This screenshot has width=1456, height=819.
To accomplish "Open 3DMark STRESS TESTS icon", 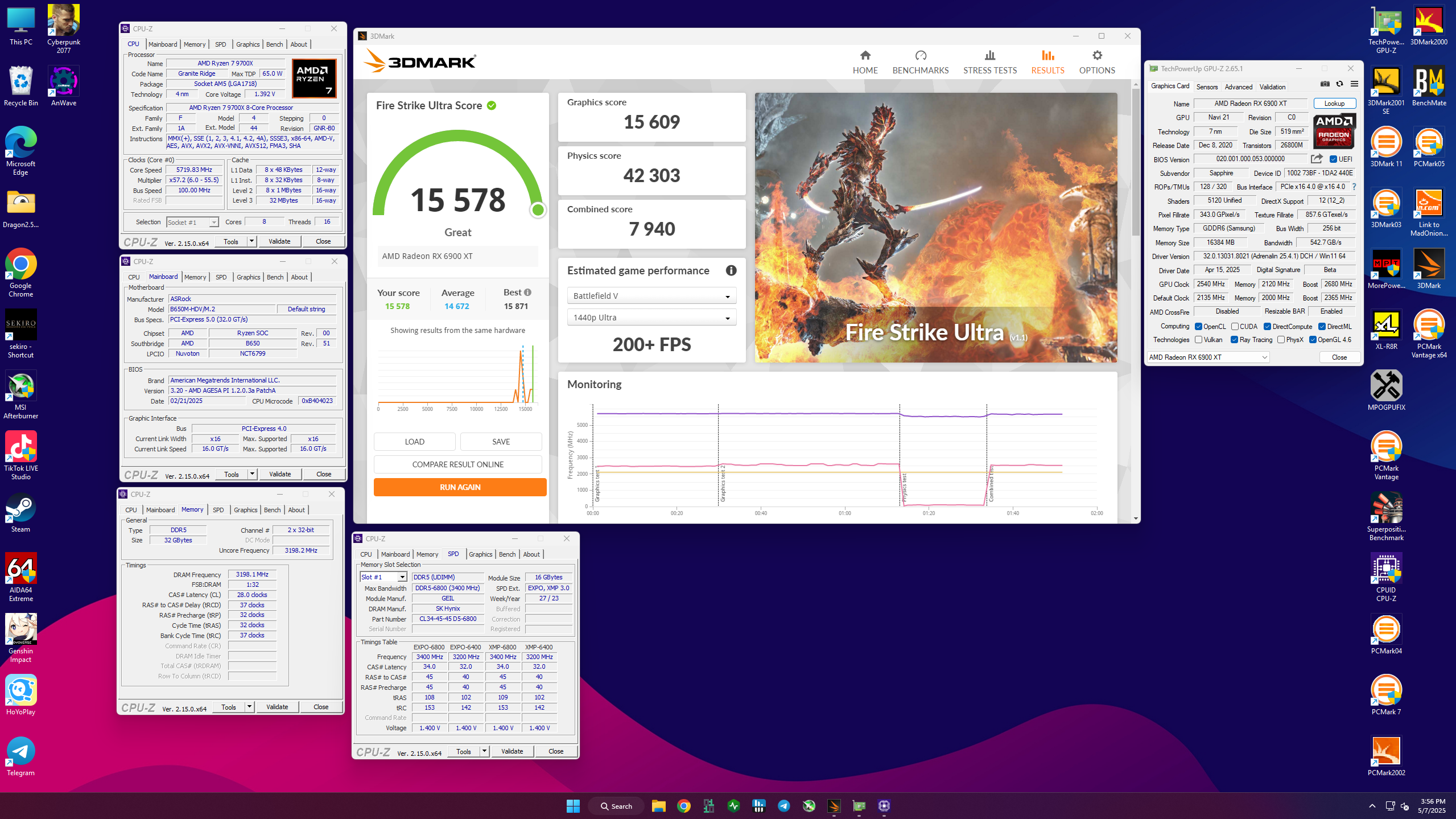I will pos(990,55).
